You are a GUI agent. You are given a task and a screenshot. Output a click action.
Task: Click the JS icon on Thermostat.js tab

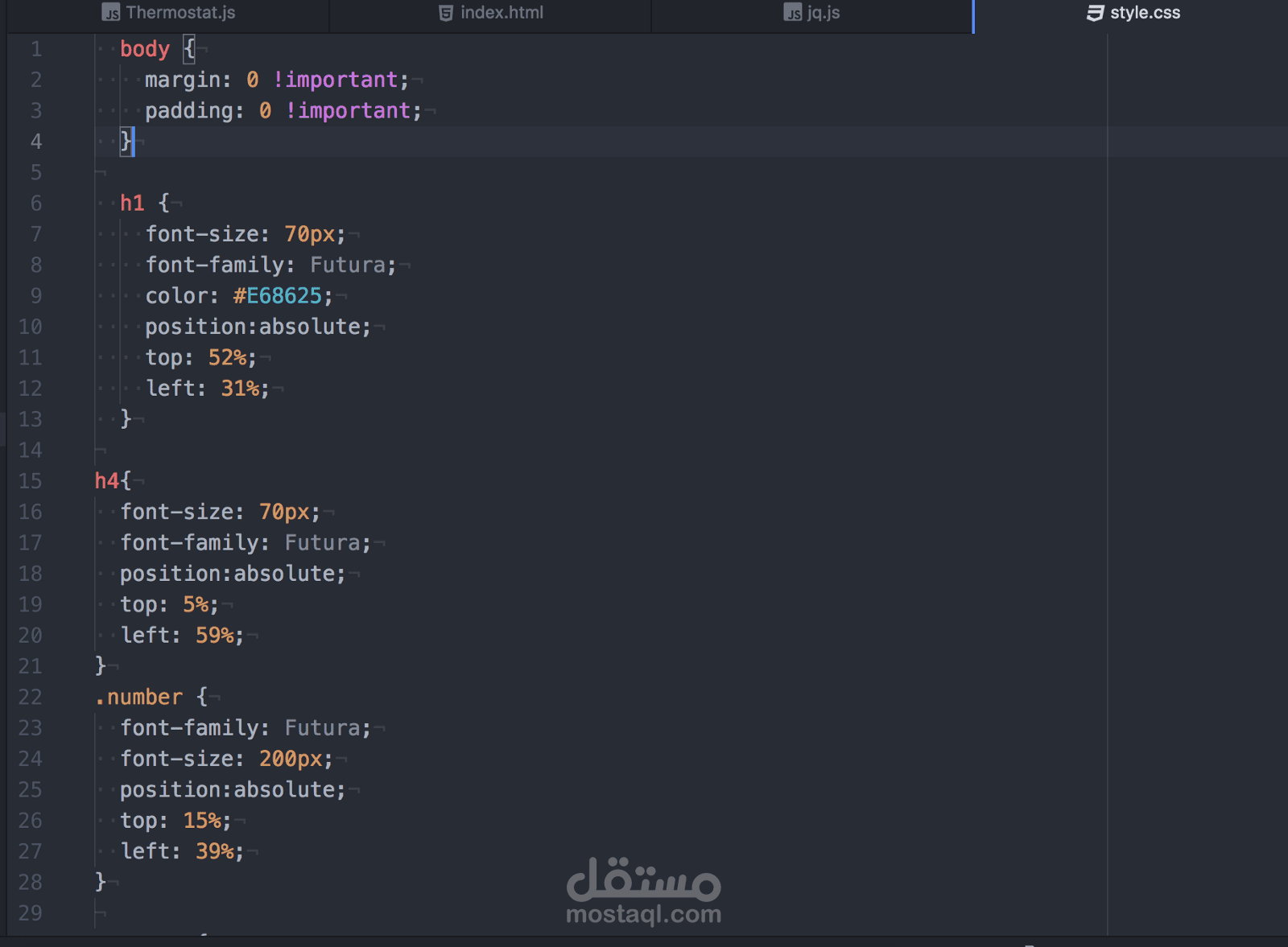(x=111, y=13)
